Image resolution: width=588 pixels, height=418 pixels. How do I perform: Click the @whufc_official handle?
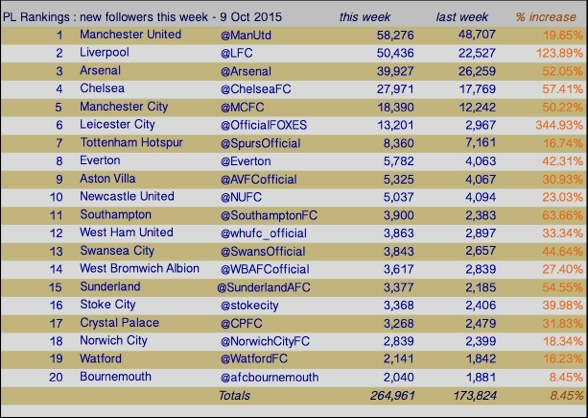[264, 233]
